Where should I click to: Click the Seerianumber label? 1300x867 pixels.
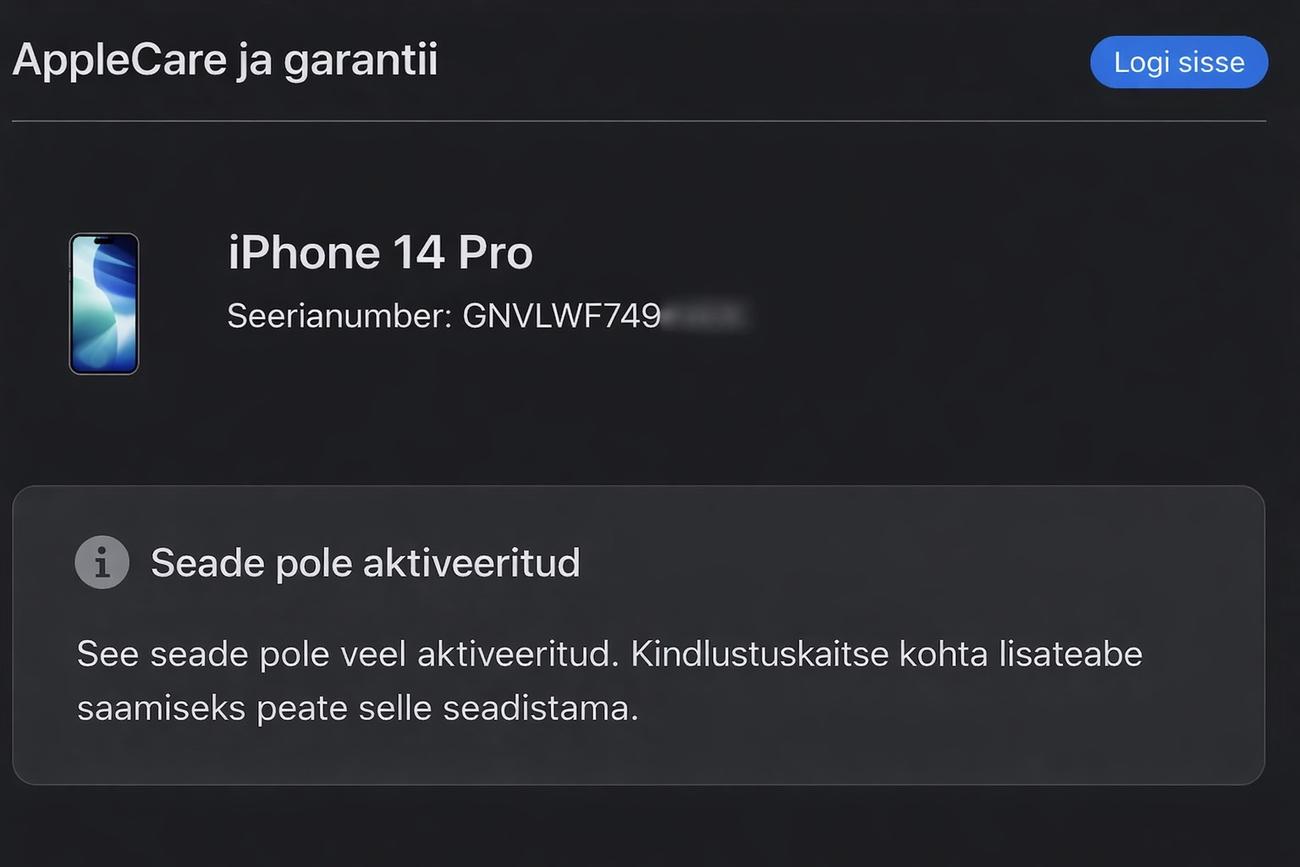tap(340, 316)
